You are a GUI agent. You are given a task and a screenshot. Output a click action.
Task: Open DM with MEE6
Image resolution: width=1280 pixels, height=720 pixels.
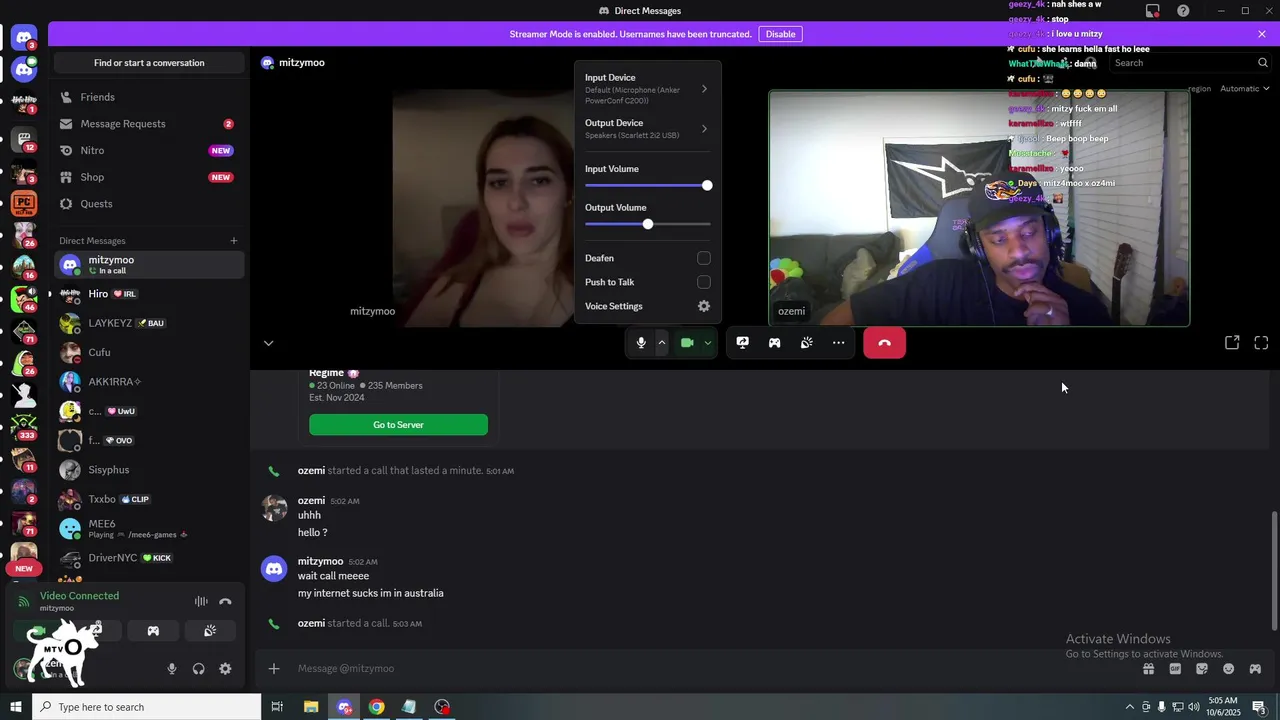[x=149, y=528]
